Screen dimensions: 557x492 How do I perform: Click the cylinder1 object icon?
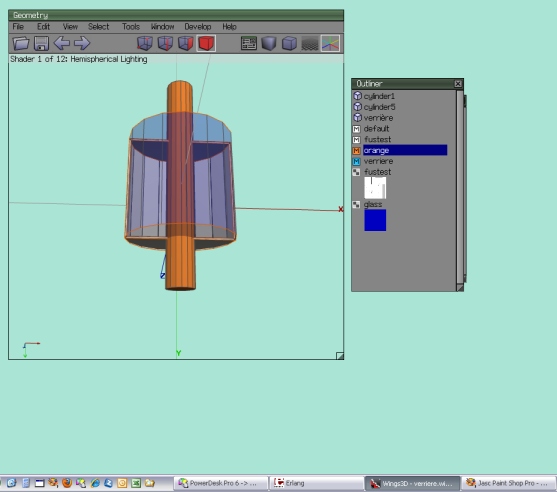357,96
